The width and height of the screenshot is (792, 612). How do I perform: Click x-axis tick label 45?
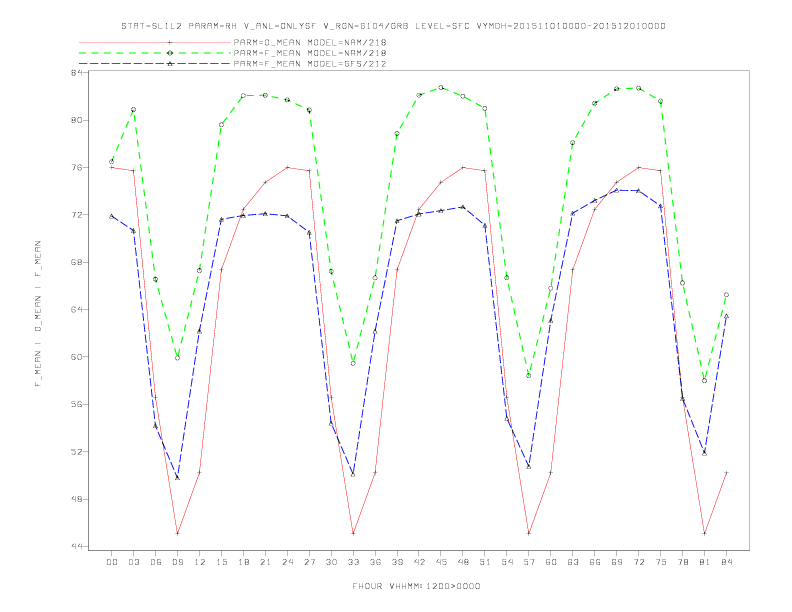pos(441,562)
